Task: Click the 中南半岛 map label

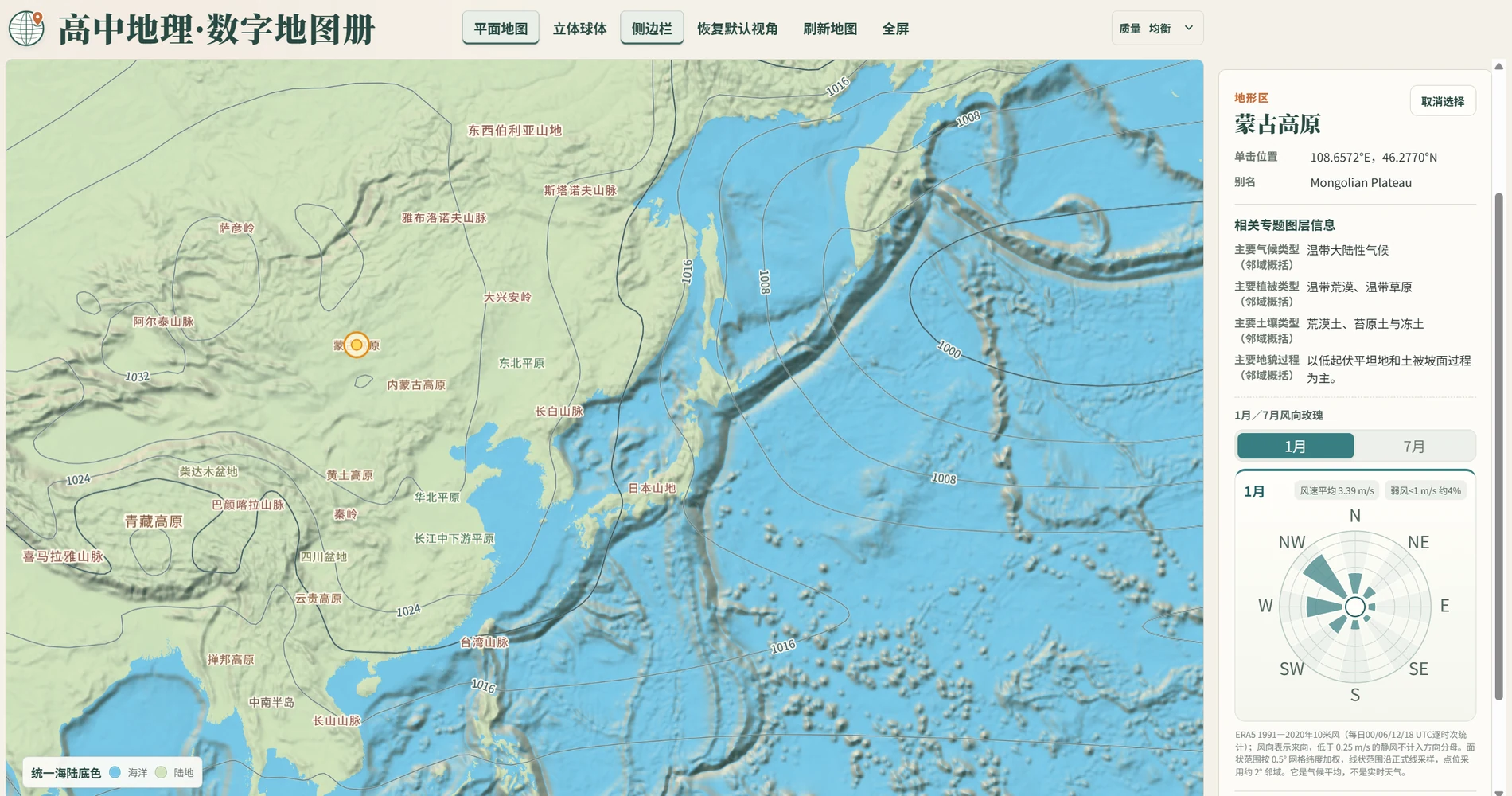Action: tap(271, 702)
